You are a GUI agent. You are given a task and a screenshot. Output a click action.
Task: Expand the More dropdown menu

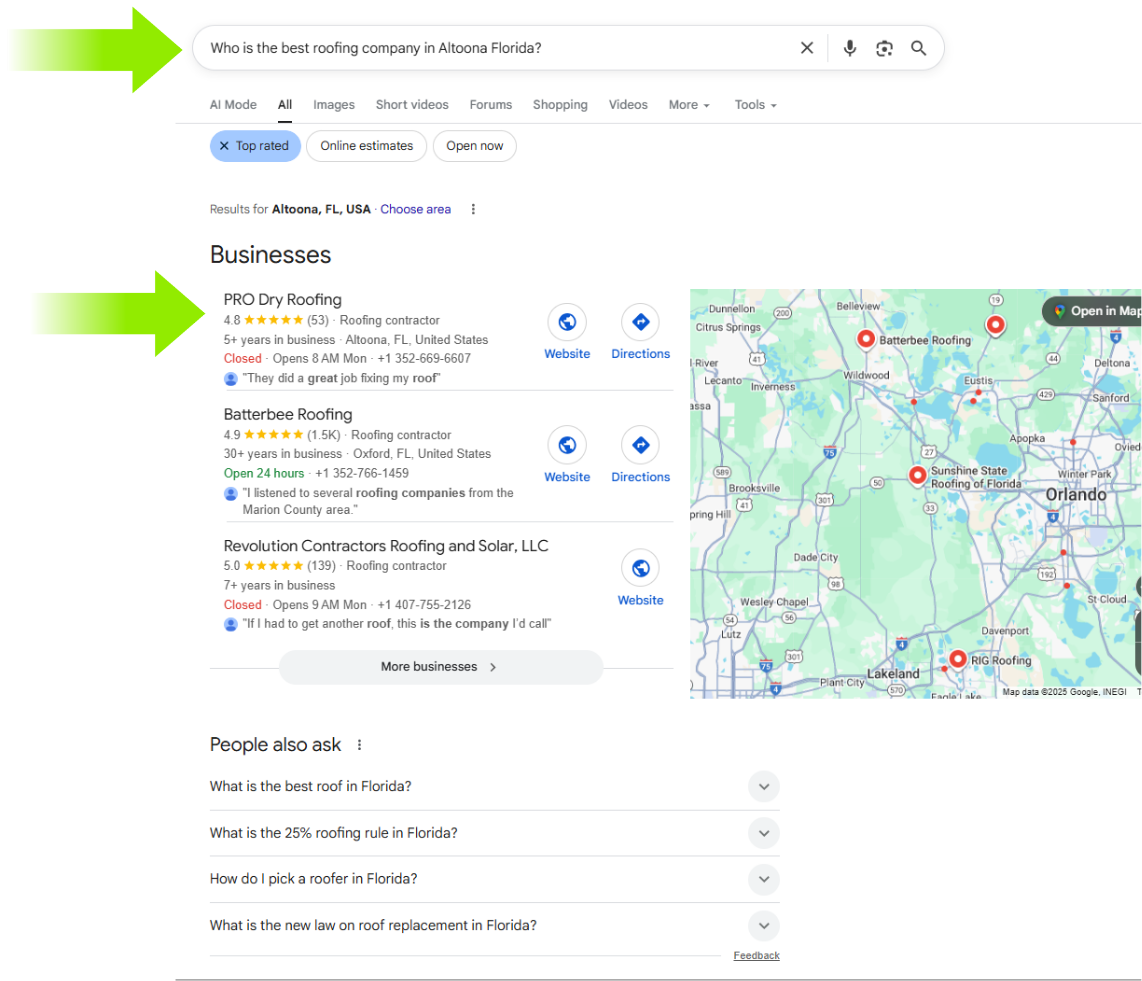coord(689,105)
